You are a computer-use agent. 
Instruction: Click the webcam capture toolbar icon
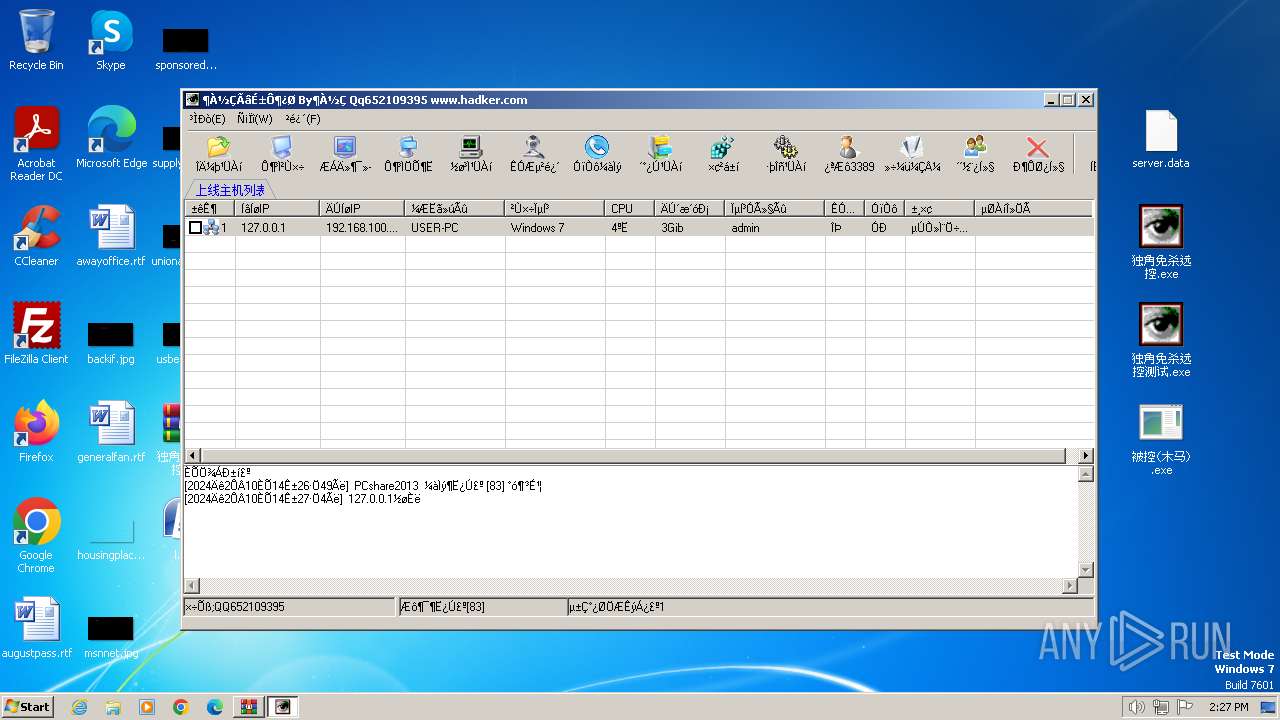click(534, 154)
